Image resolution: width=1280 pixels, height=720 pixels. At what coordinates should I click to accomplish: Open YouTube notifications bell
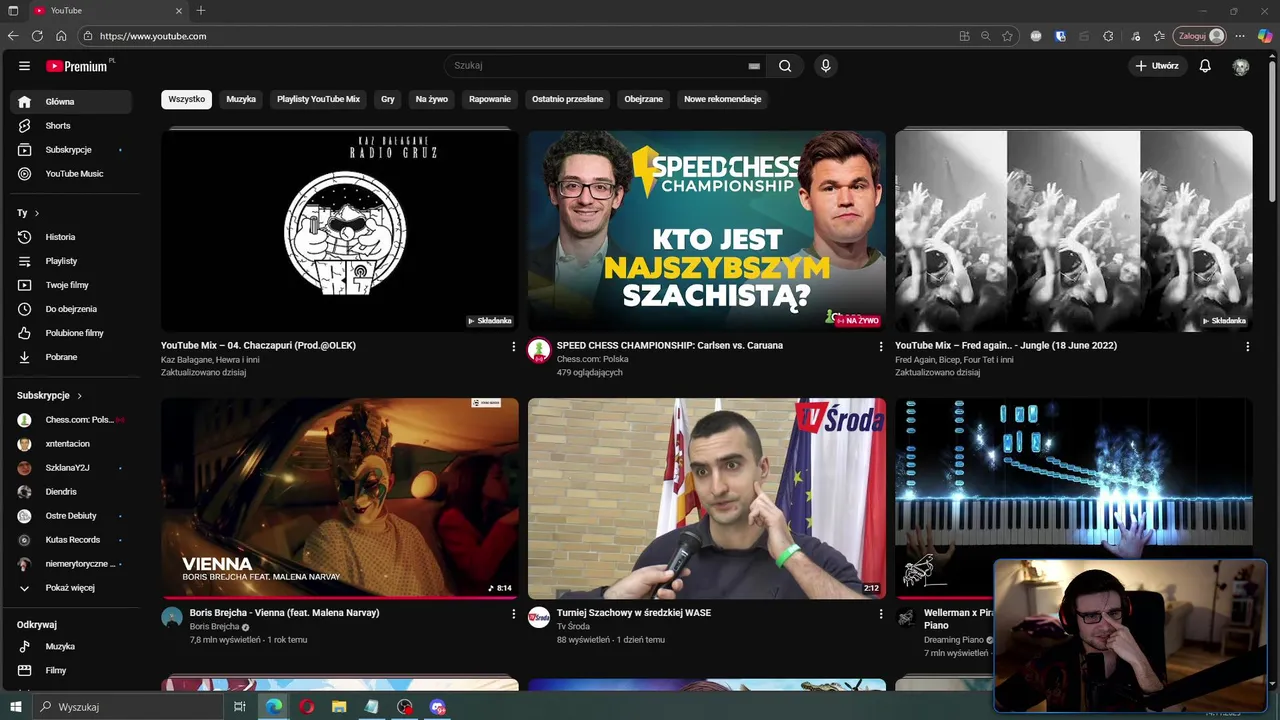(x=1205, y=66)
